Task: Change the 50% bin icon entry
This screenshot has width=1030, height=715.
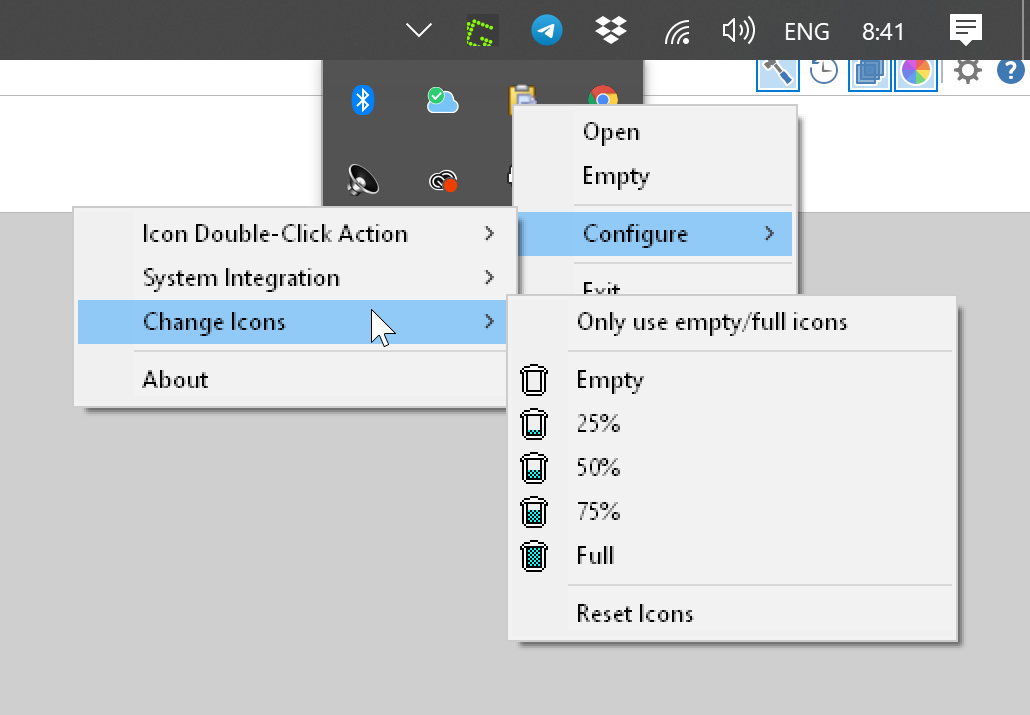Action: pyautogui.click(x=732, y=468)
